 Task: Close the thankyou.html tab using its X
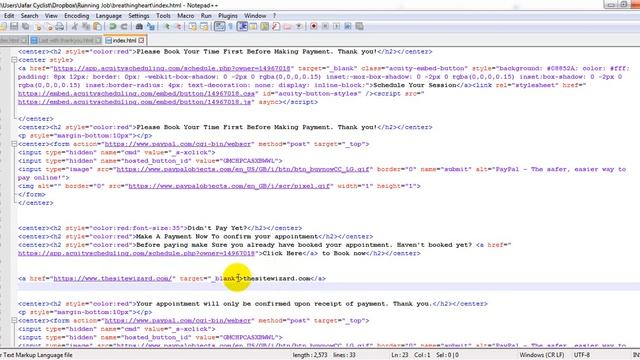tap(98, 40)
